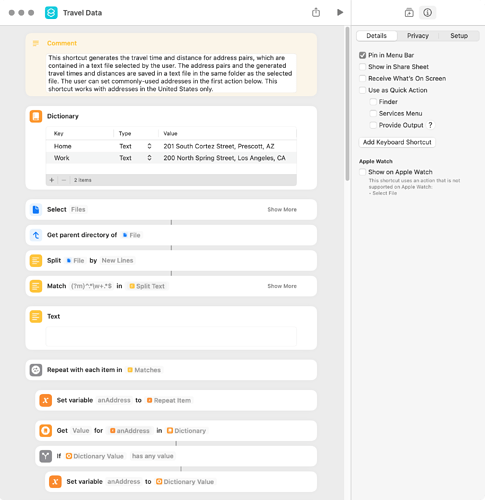Switch to the Details tab
The height and width of the screenshot is (500, 485).
pos(377,36)
